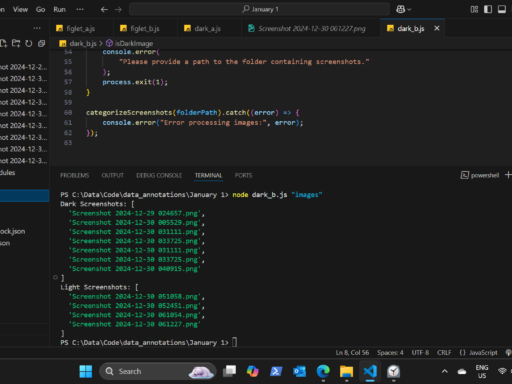Show more menu items via the menu bar ellipsis
Image resolution: width=512 pixels, height=384 pixels.
coord(80,9)
